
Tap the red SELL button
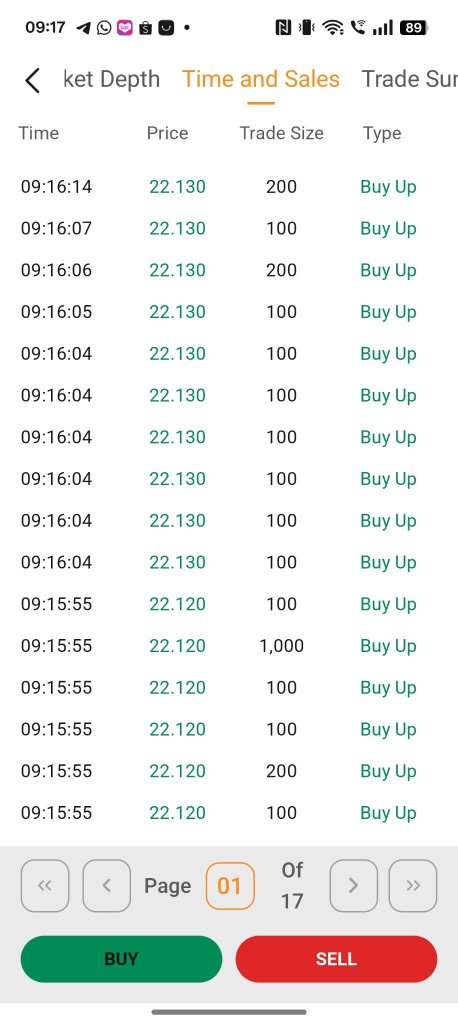(x=336, y=959)
